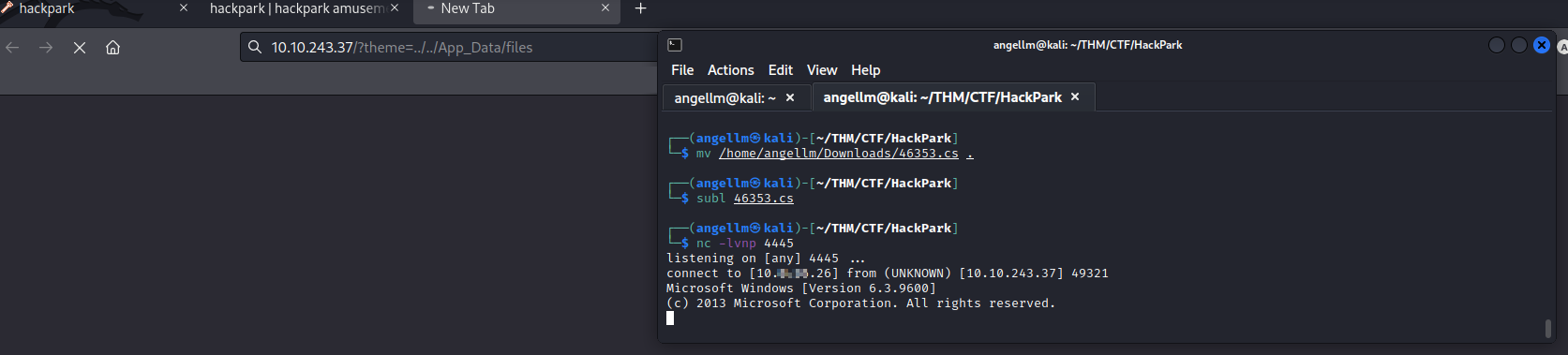This screenshot has height=355, width=1568.
Task: Close the ~/THM/CTF/HackPark terminal tab
Action: coord(1075,96)
